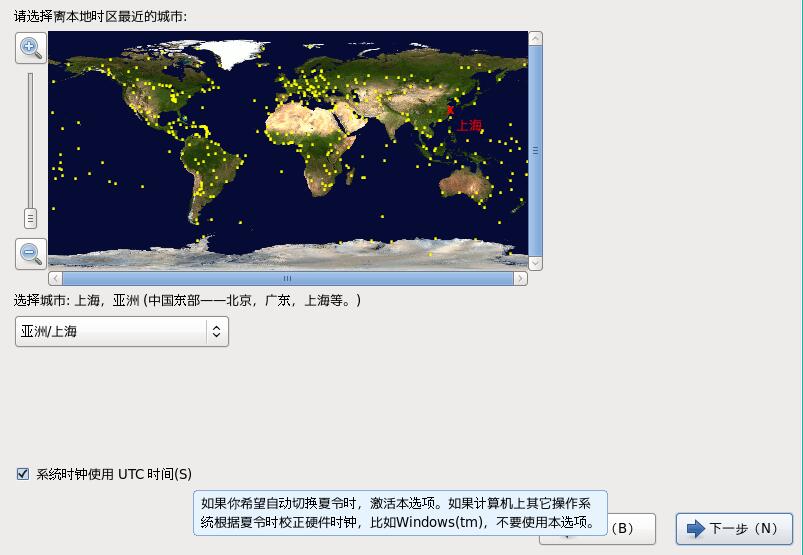The width and height of the screenshot is (803, 555).
Task: Zoom in the timezone map
Action: coord(31,48)
